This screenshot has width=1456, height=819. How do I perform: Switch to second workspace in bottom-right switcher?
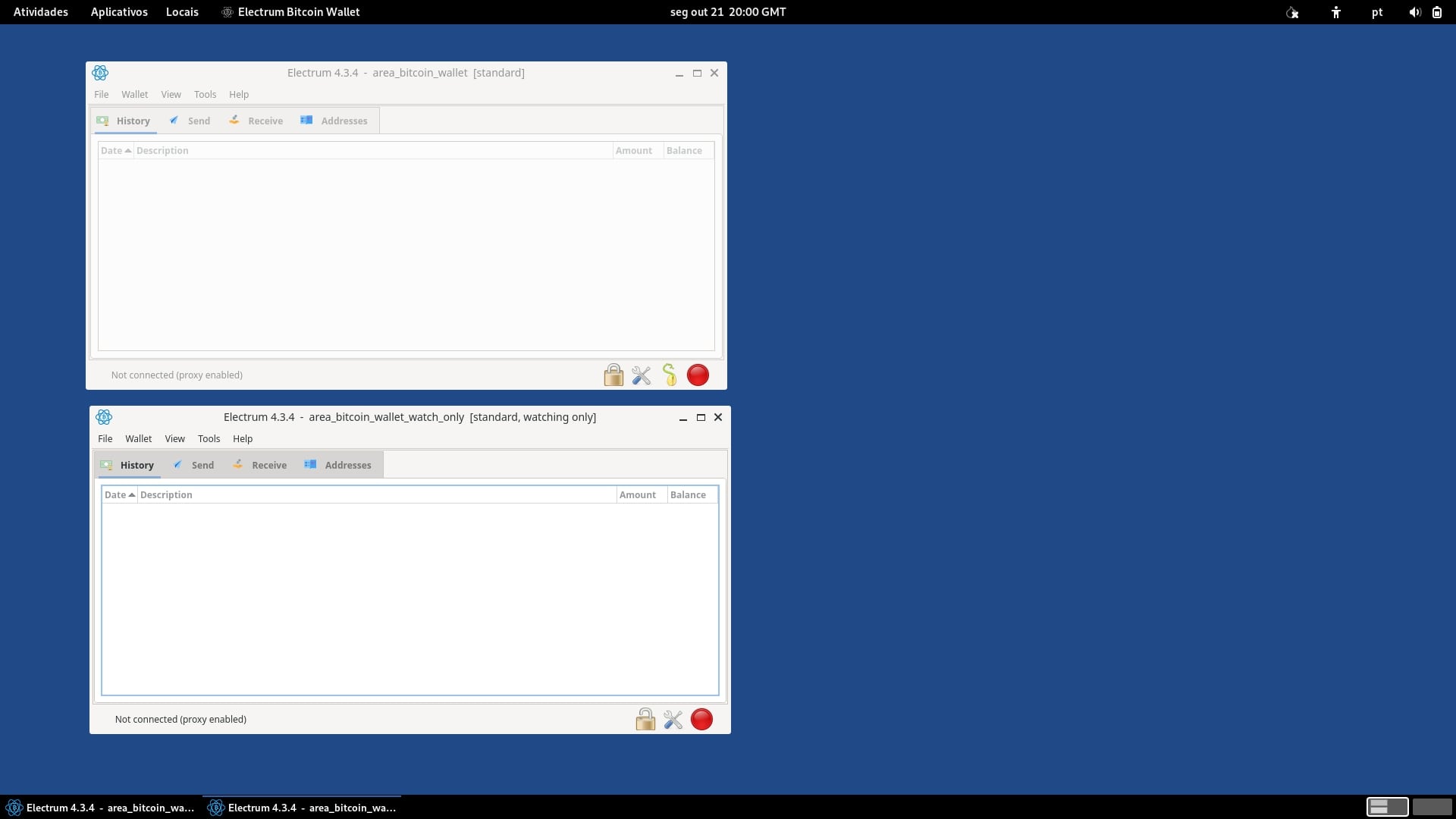[x=1432, y=807]
